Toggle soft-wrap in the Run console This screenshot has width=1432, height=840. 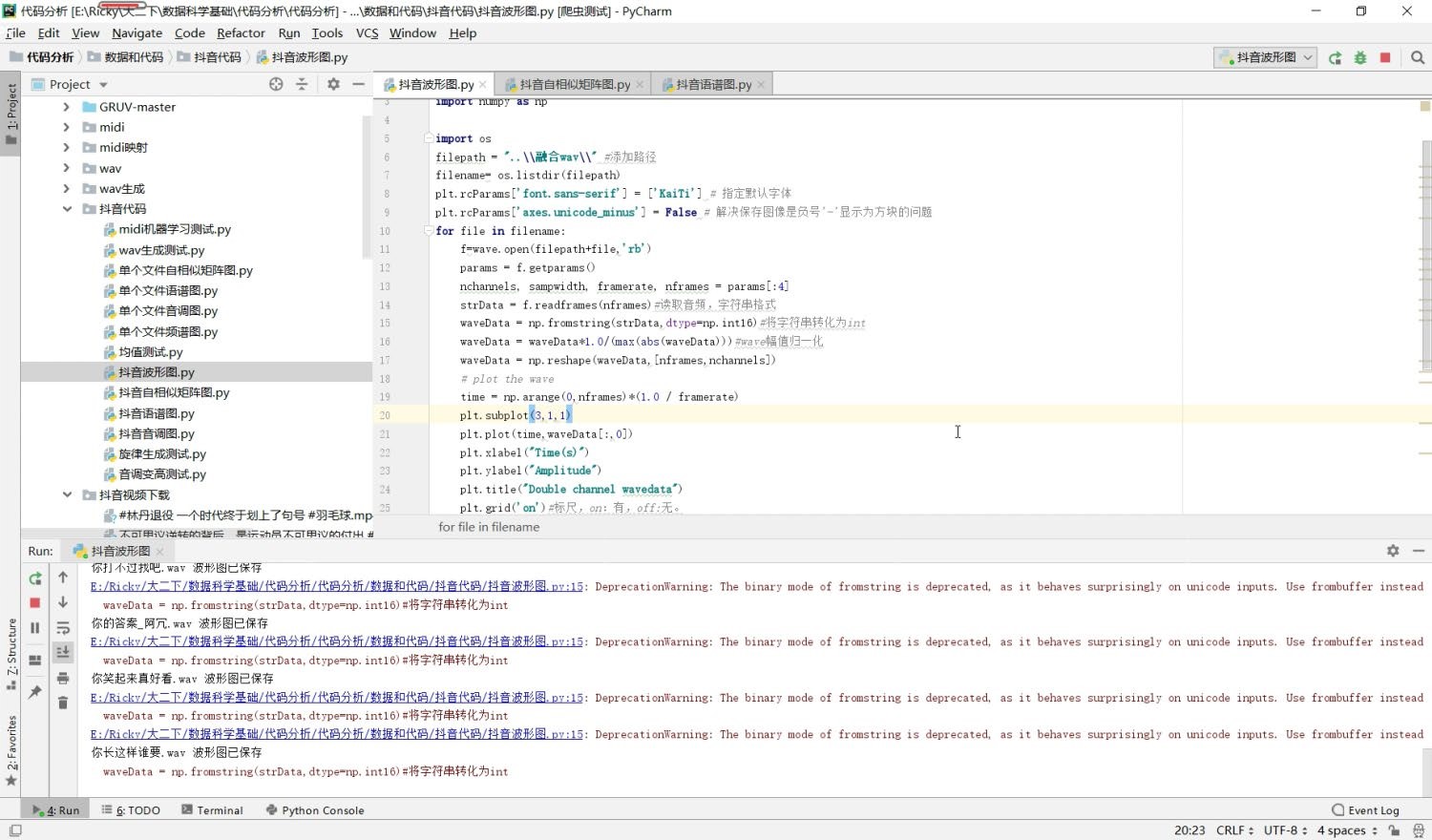(x=63, y=628)
